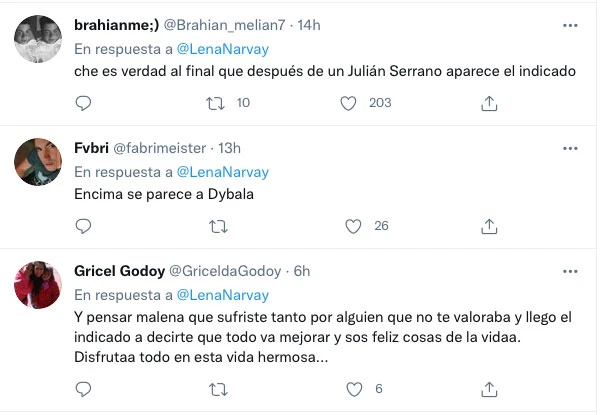The image size is (600, 415).
Task: Reply to Gricel Godoy's tweet
Action: (84, 389)
